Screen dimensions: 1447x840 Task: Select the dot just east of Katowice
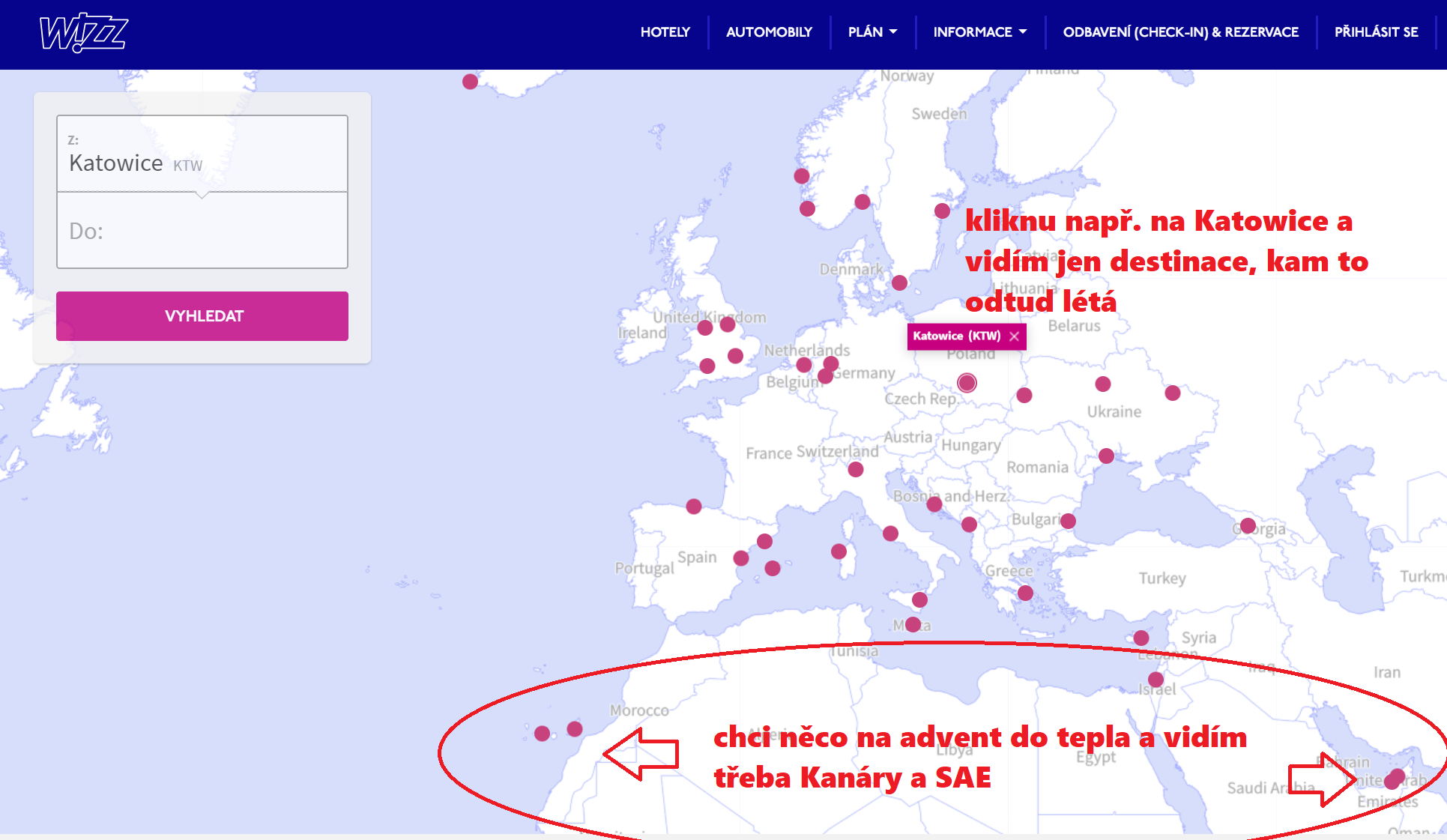click(1024, 395)
